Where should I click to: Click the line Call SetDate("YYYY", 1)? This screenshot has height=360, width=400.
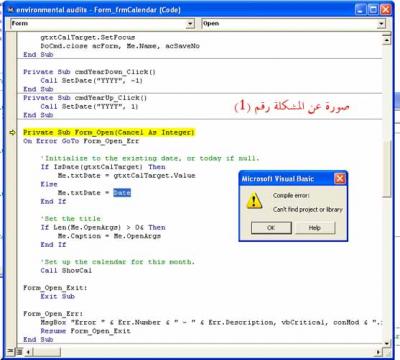tap(89, 107)
